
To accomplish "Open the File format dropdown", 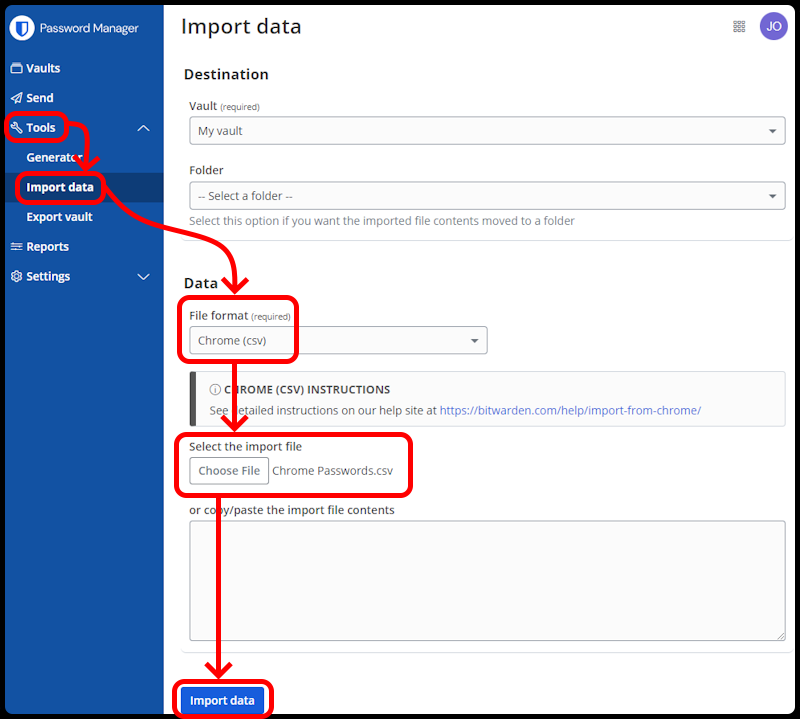I will point(338,340).
